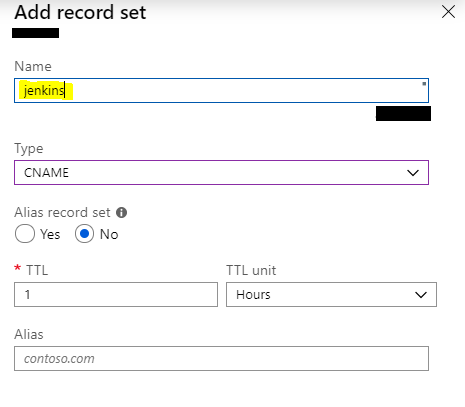Image resolution: width=465 pixels, height=407 pixels.
Task: Close the Add record set panel
Action: [x=448, y=12]
